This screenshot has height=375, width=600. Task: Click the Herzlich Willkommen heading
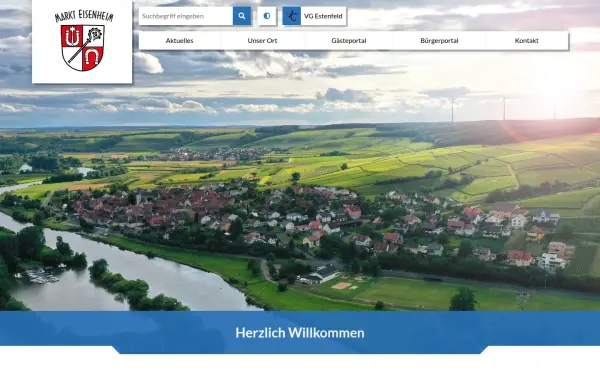300,333
